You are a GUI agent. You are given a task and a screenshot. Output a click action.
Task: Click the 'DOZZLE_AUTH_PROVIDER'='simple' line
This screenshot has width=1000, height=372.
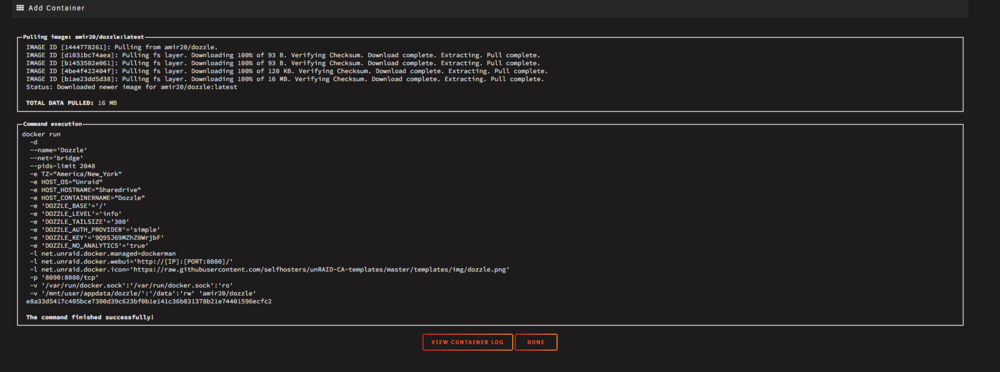click(x=94, y=230)
